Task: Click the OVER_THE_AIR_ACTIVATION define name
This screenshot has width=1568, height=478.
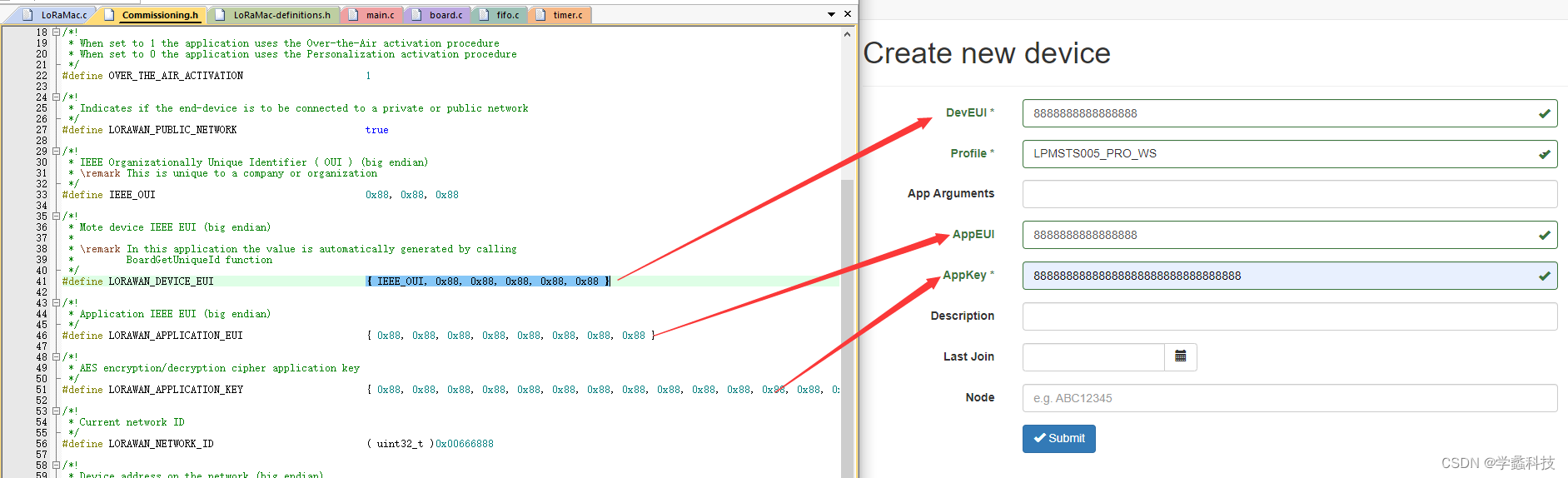Action: point(176,76)
